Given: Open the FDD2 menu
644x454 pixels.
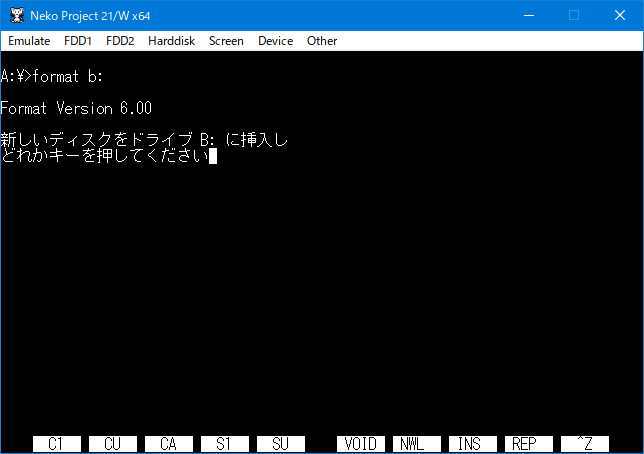Looking at the screenshot, I should (x=120, y=41).
